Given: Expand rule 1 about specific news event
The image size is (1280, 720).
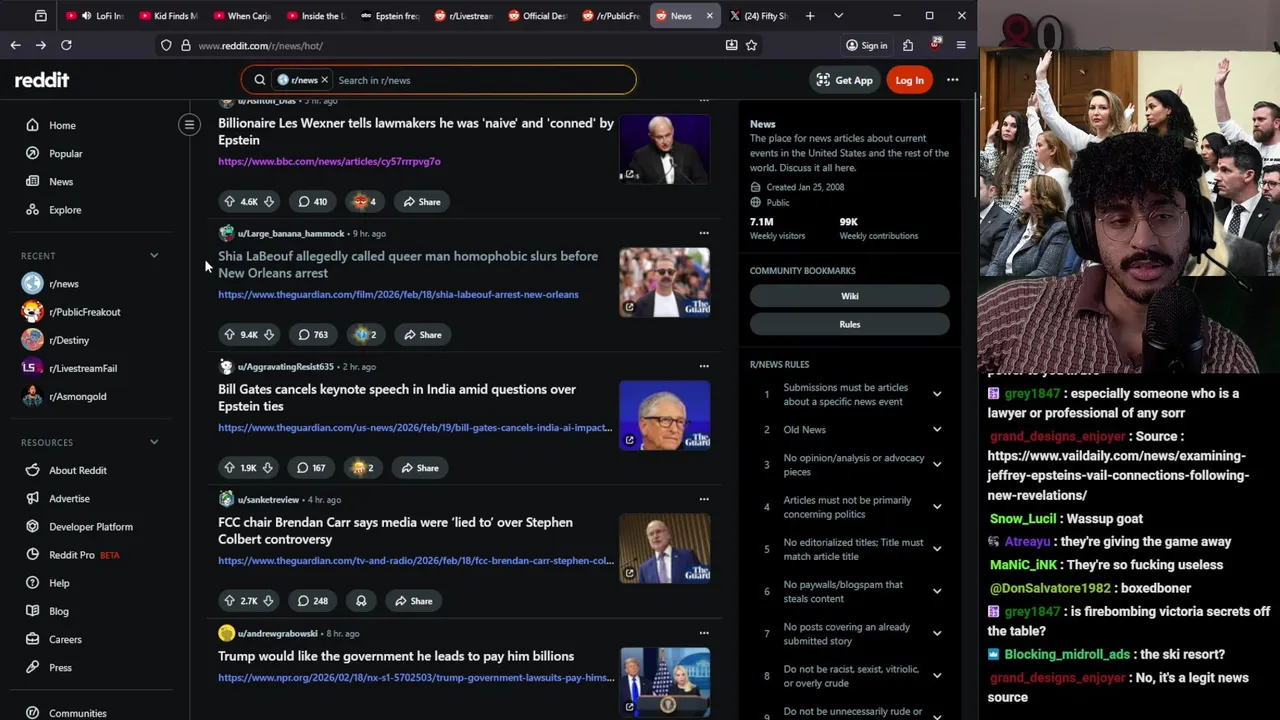Looking at the screenshot, I should pos(937,394).
